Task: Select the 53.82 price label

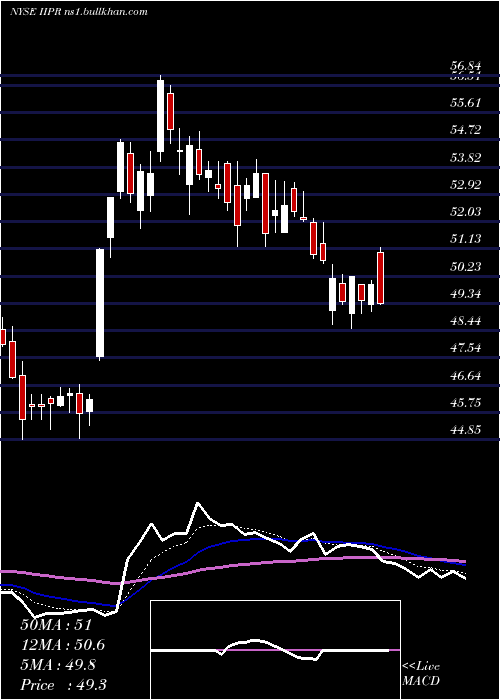Action: pyautogui.click(x=465, y=157)
